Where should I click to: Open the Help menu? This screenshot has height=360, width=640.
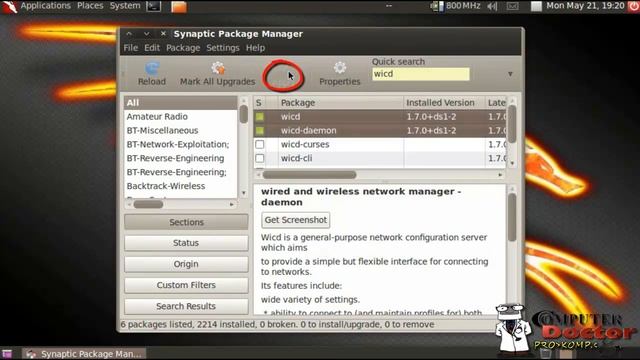[x=256, y=48]
